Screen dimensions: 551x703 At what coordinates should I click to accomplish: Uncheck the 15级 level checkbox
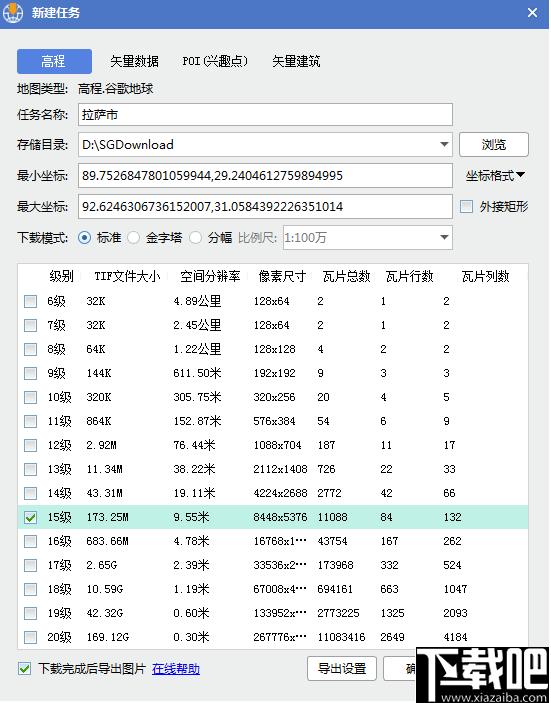pyautogui.click(x=30, y=517)
